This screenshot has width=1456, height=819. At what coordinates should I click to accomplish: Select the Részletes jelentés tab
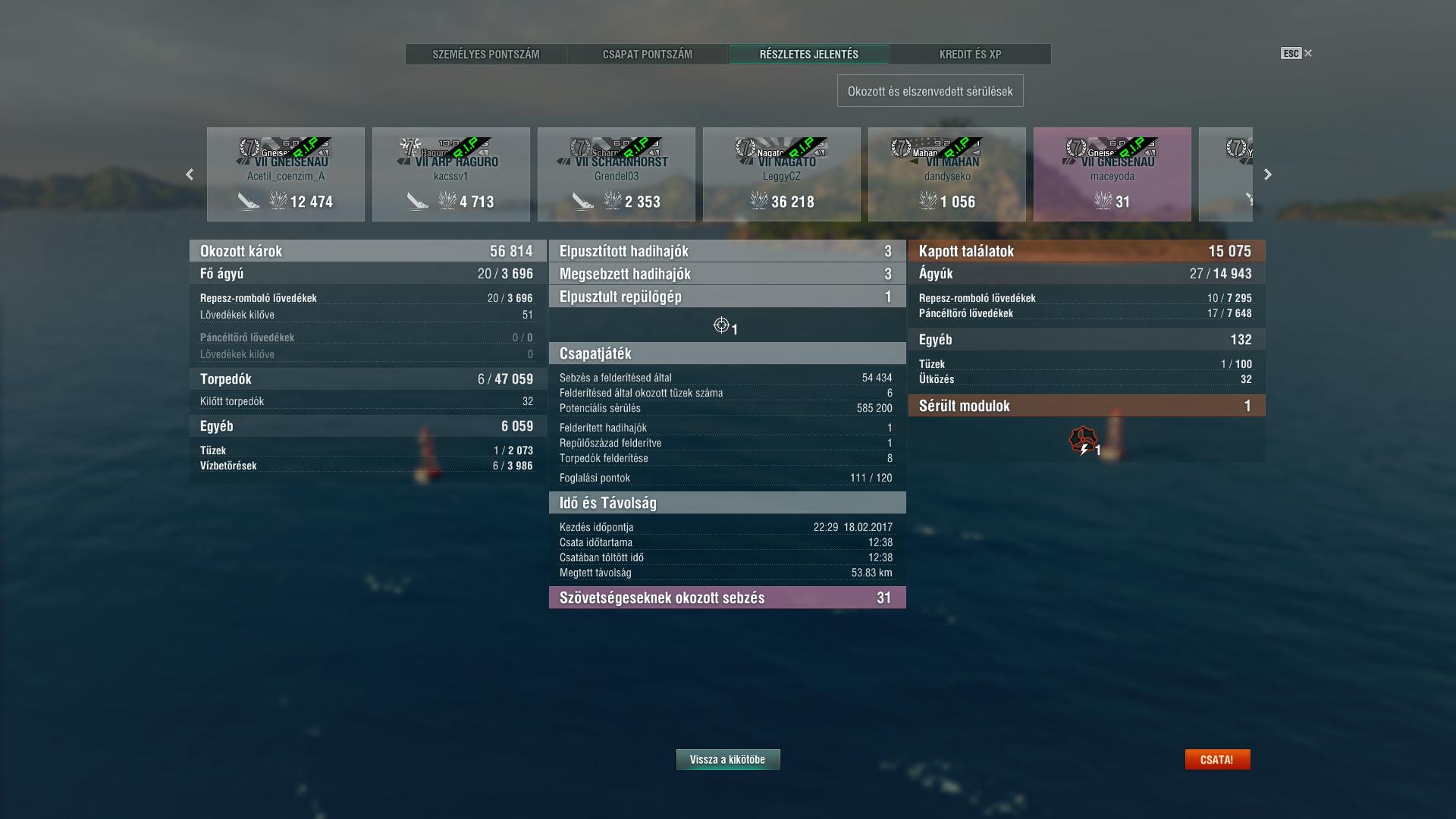pyautogui.click(x=809, y=55)
